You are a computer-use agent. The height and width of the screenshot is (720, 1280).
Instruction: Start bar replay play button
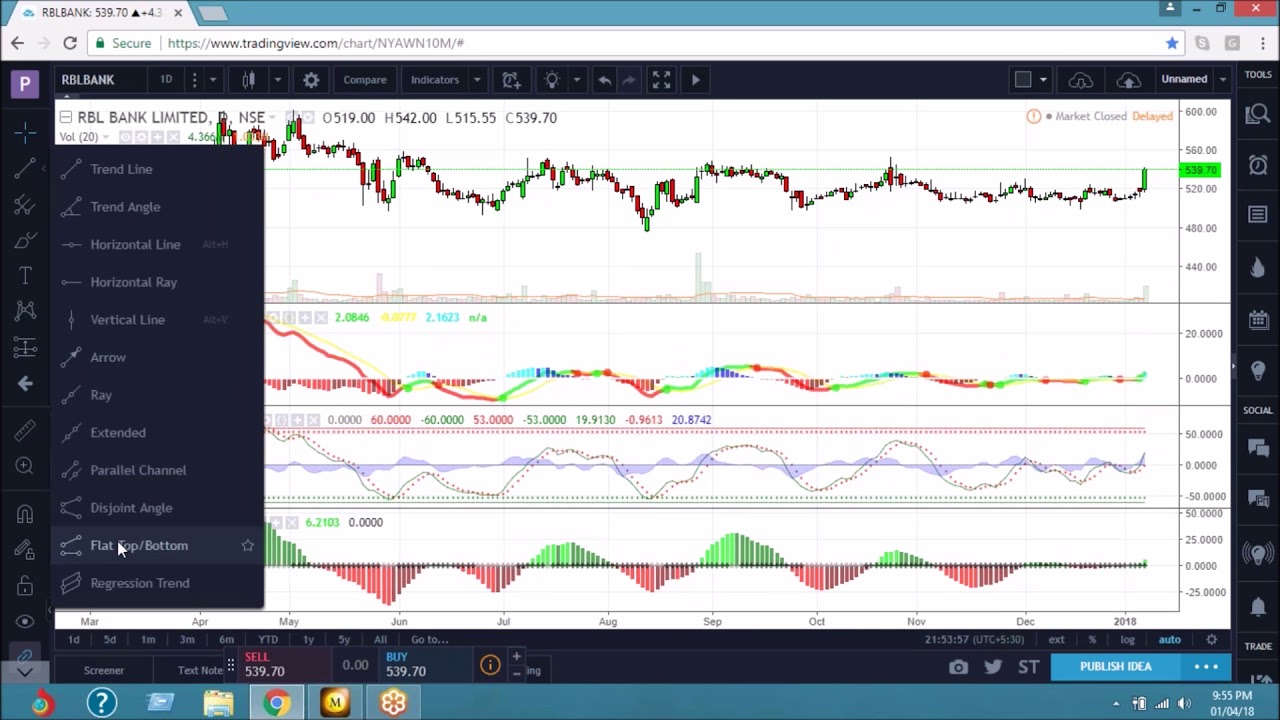click(x=696, y=80)
